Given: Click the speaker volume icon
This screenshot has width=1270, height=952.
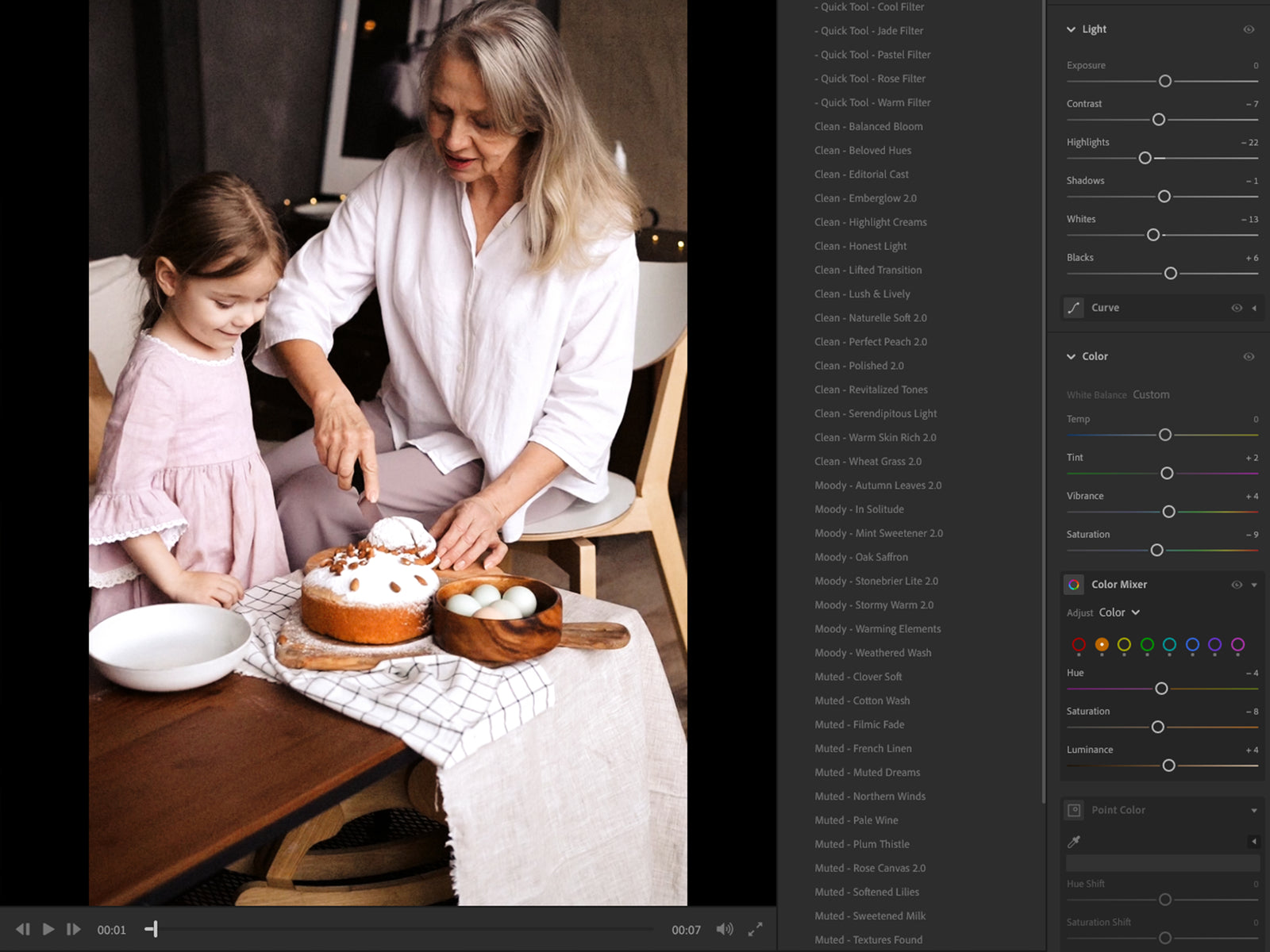Looking at the screenshot, I should (x=725, y=929).
